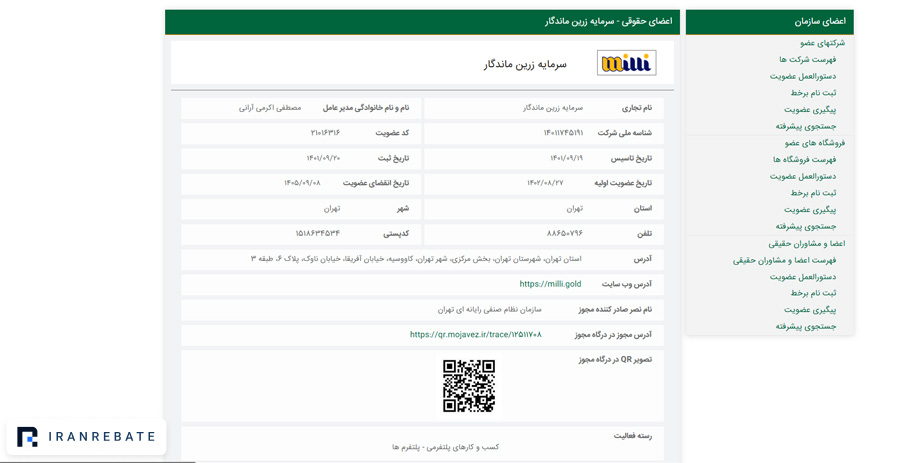Select the شهر value تهران
This screenshot has height=463, width=900.
click(332, 209)
